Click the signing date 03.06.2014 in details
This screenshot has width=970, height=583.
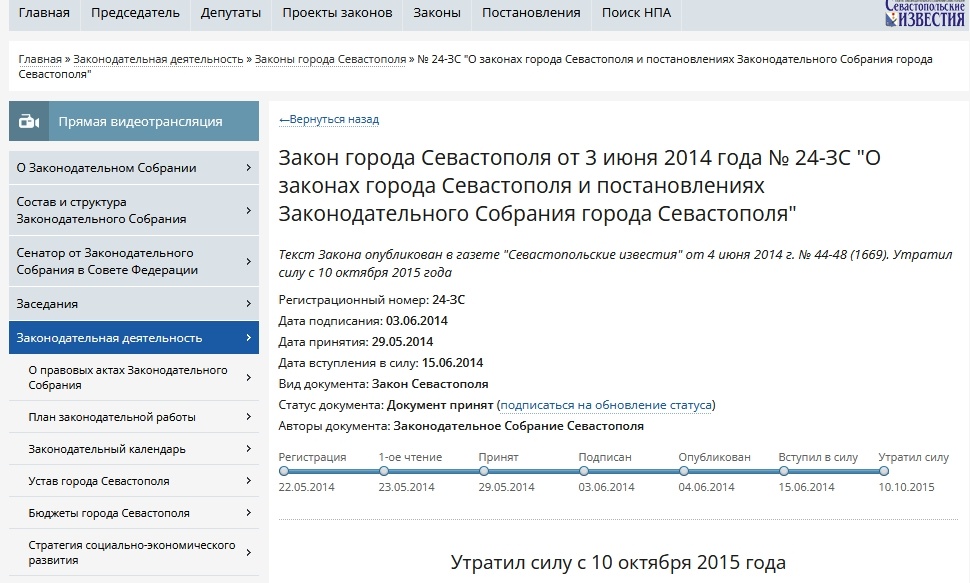(x=417, y=321)
